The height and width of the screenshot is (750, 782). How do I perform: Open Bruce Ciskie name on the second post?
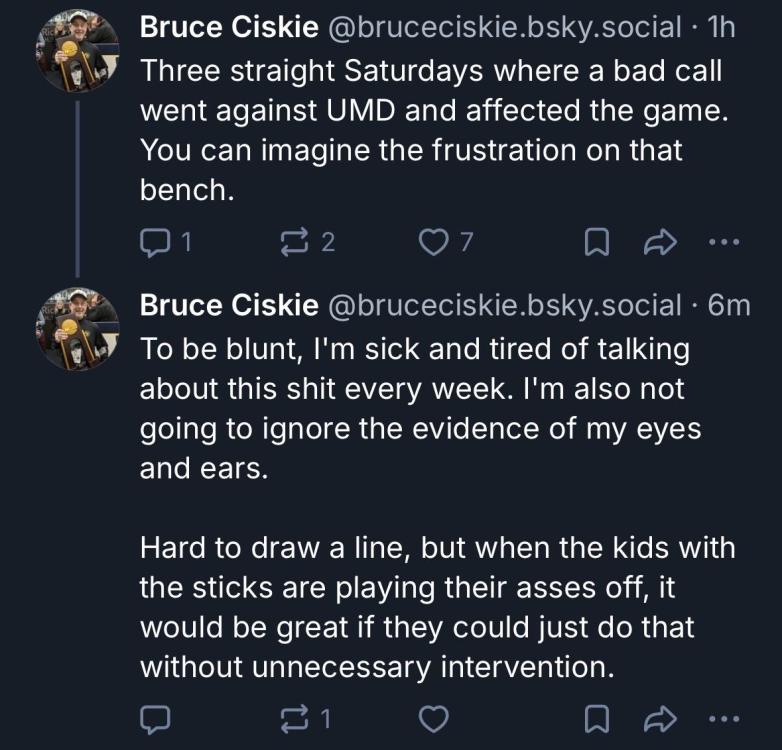(229, 305)
